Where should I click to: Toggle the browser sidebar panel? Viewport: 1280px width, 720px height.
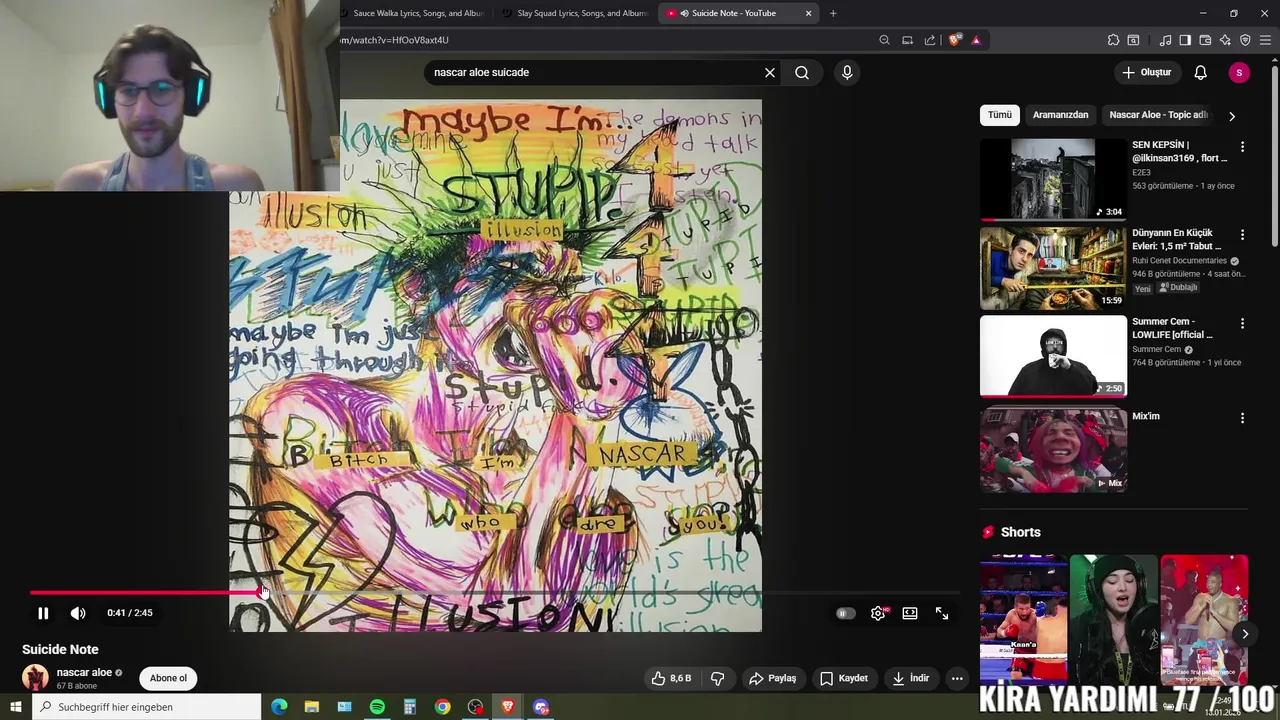pos(1185,40)
